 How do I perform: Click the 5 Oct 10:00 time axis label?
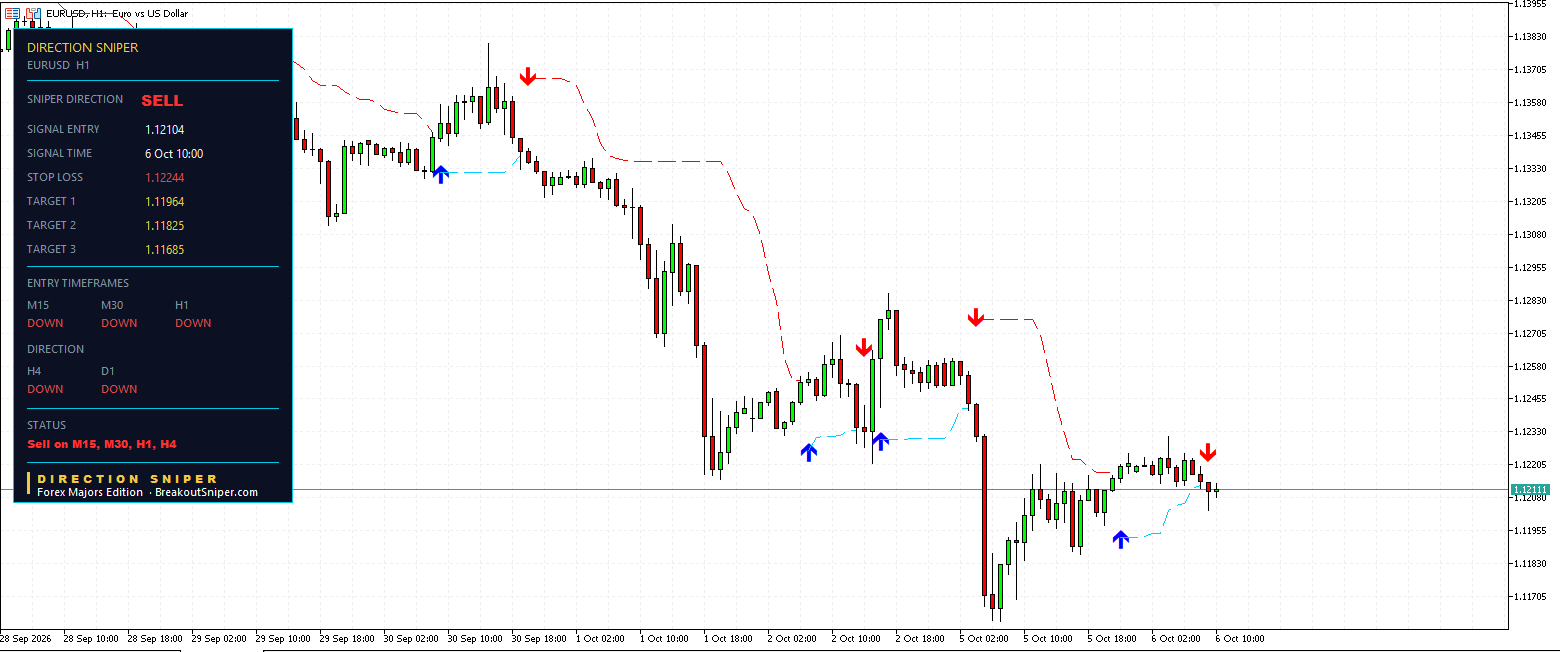pos(1049,638)
